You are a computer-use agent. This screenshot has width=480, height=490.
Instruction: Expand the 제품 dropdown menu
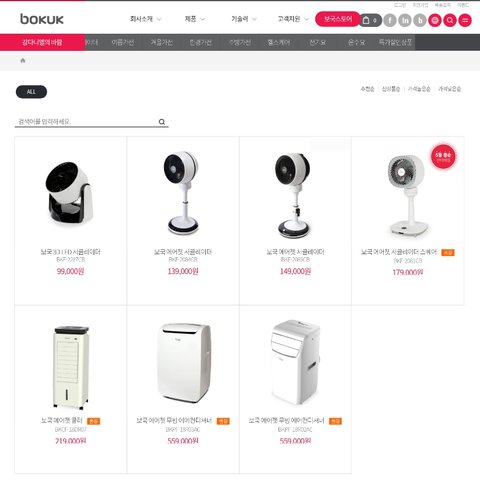(195, 19)
